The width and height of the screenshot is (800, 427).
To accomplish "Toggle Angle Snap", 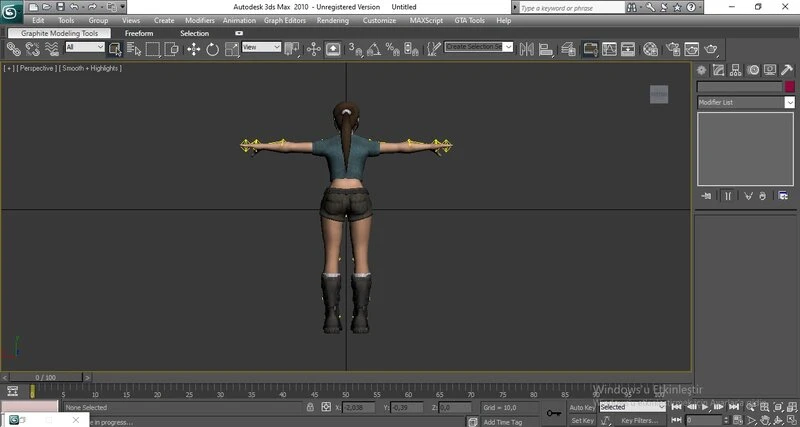I will [x=373, y=49].
